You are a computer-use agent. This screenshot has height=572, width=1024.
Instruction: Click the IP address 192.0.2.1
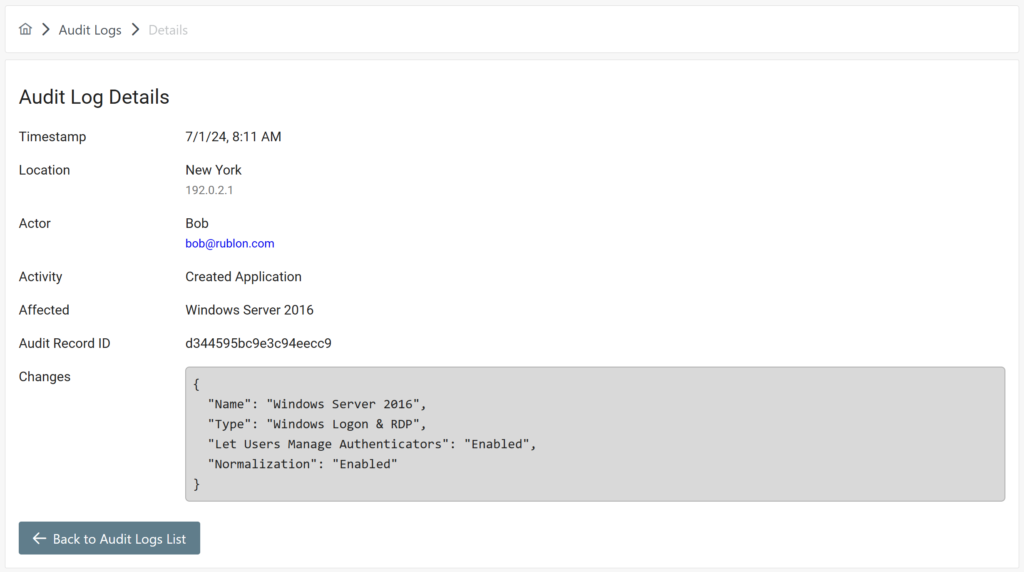pos(209,190)
